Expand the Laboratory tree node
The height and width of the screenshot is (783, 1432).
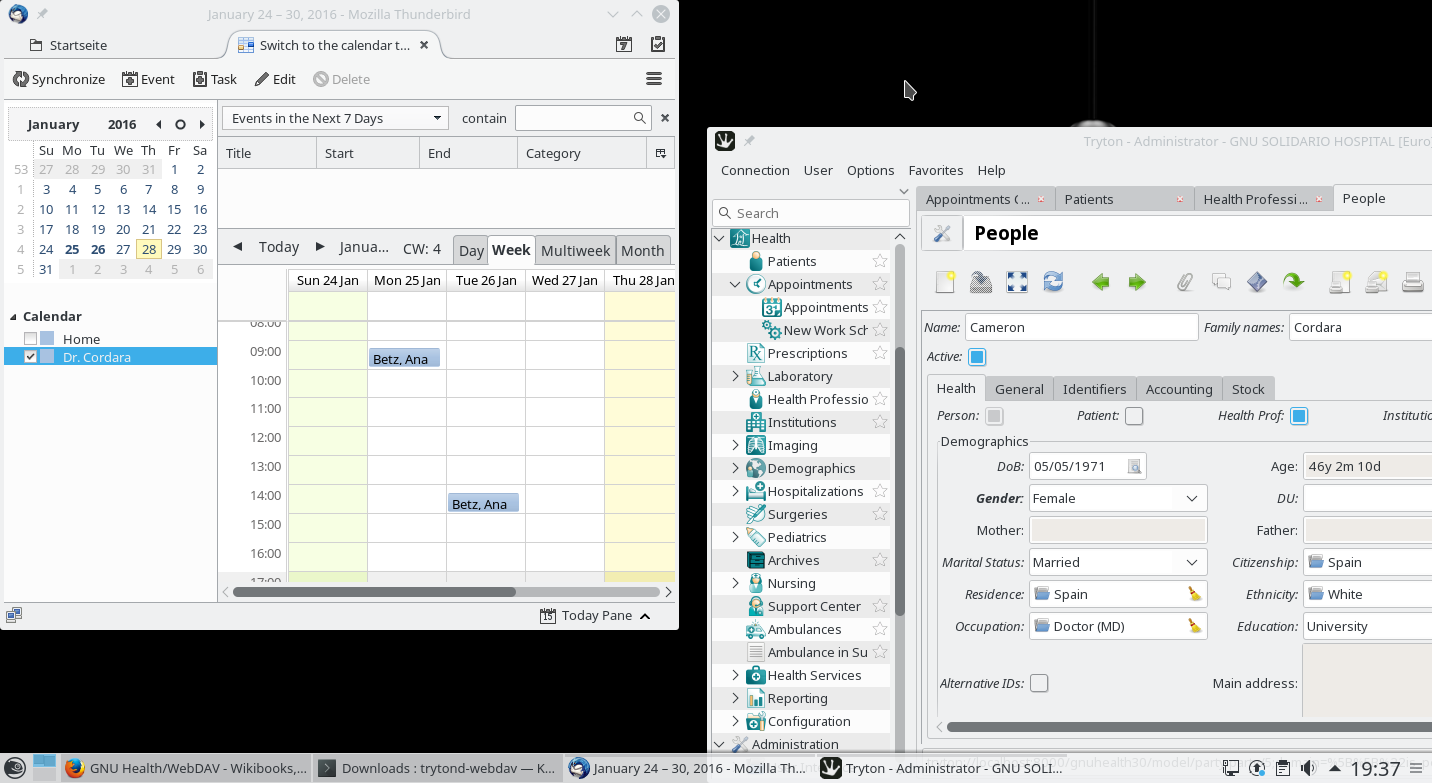coord(736,376)
